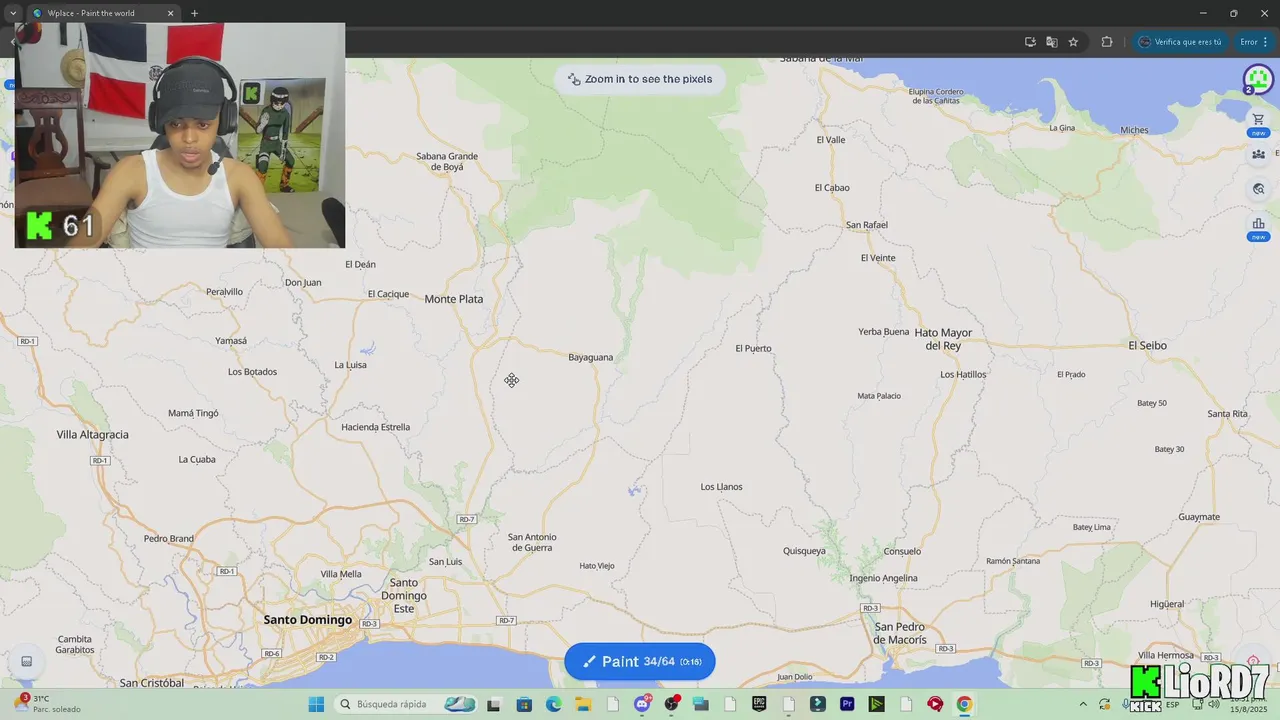
Task: Open Microsoft Store from the taskbar
Action: [x=524, y=704]
